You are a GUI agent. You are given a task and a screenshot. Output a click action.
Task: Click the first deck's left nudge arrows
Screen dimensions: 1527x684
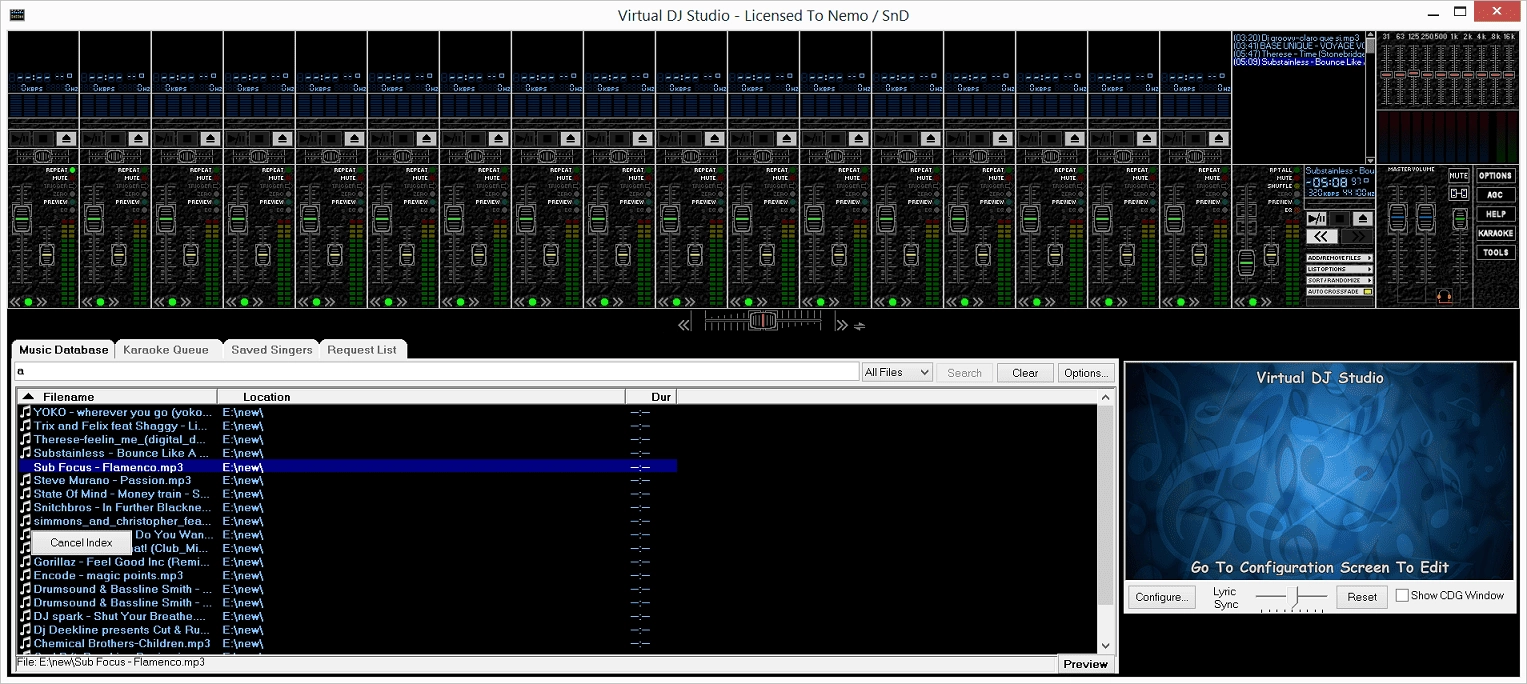tap(15, 302)
